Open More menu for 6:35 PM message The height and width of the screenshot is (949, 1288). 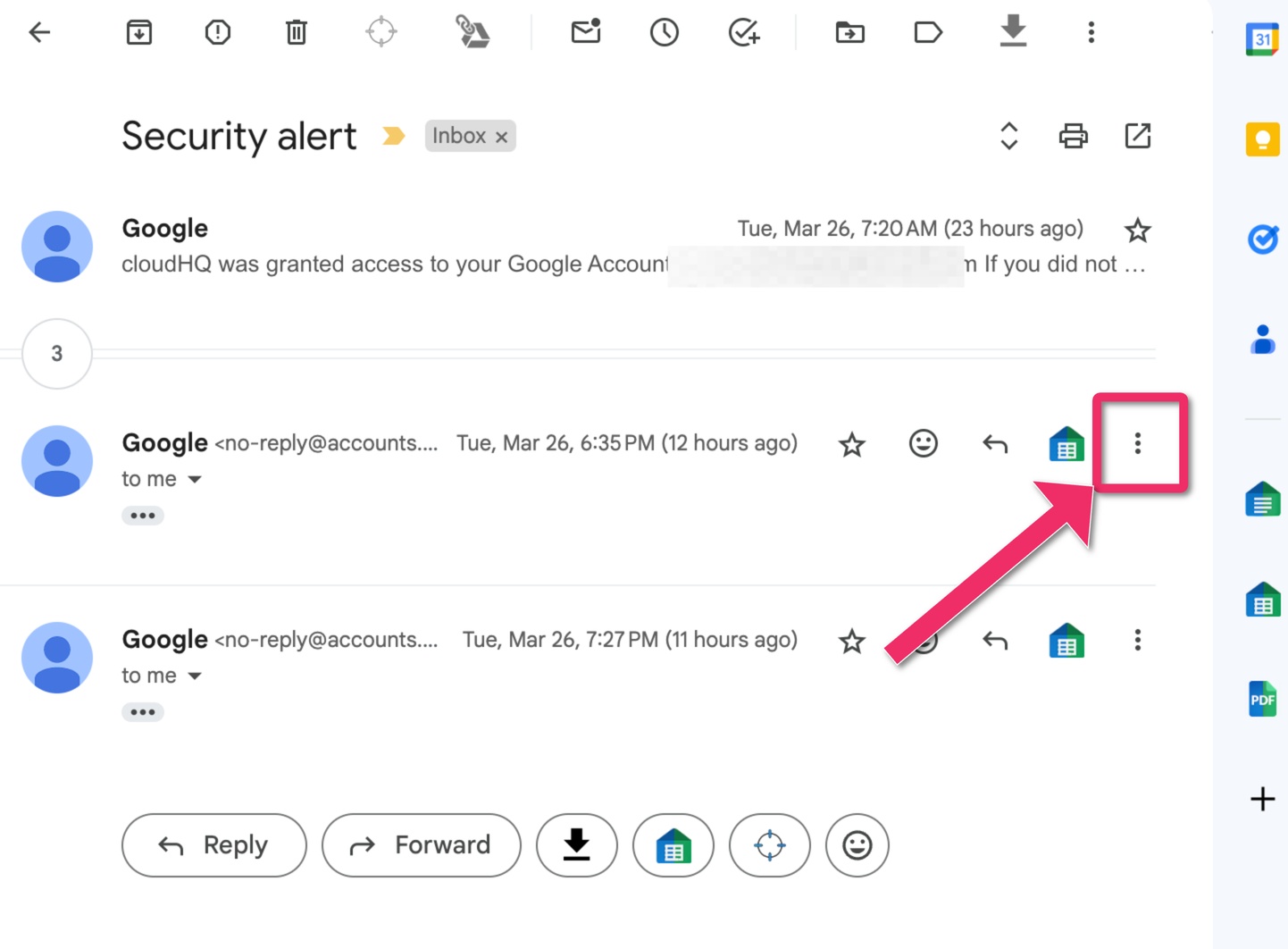point(1138,443)
